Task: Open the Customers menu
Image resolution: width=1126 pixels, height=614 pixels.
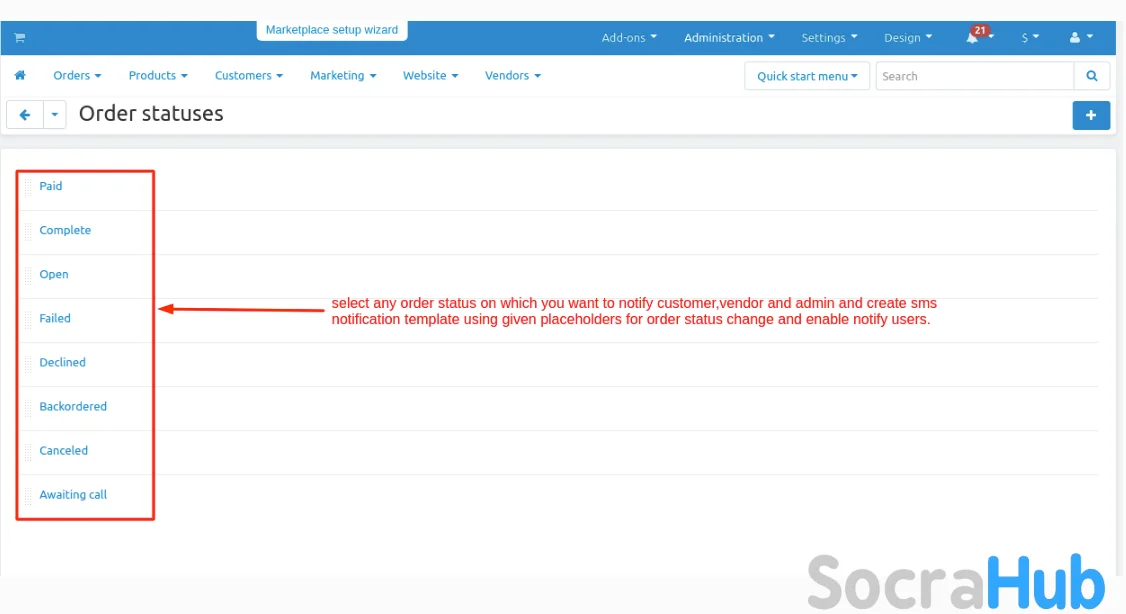Action: (248, 75)
